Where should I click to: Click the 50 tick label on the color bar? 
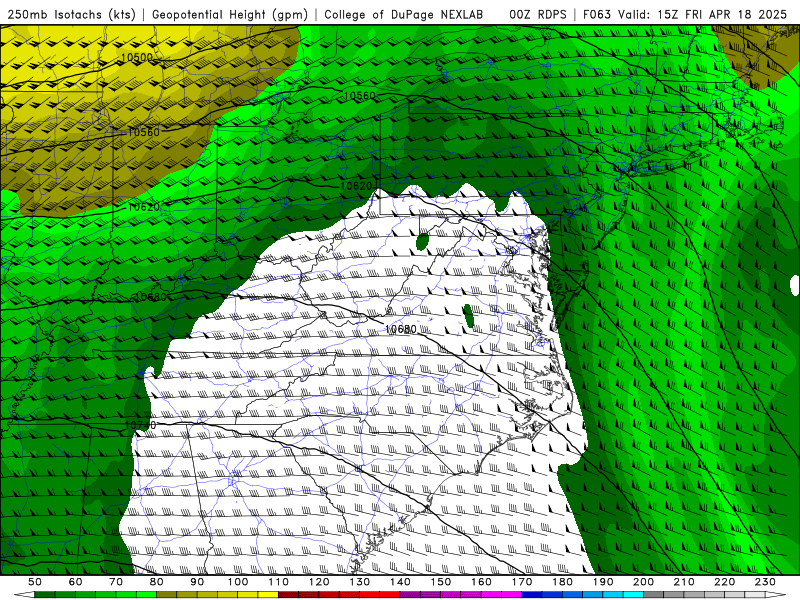[x=35, y=582]
